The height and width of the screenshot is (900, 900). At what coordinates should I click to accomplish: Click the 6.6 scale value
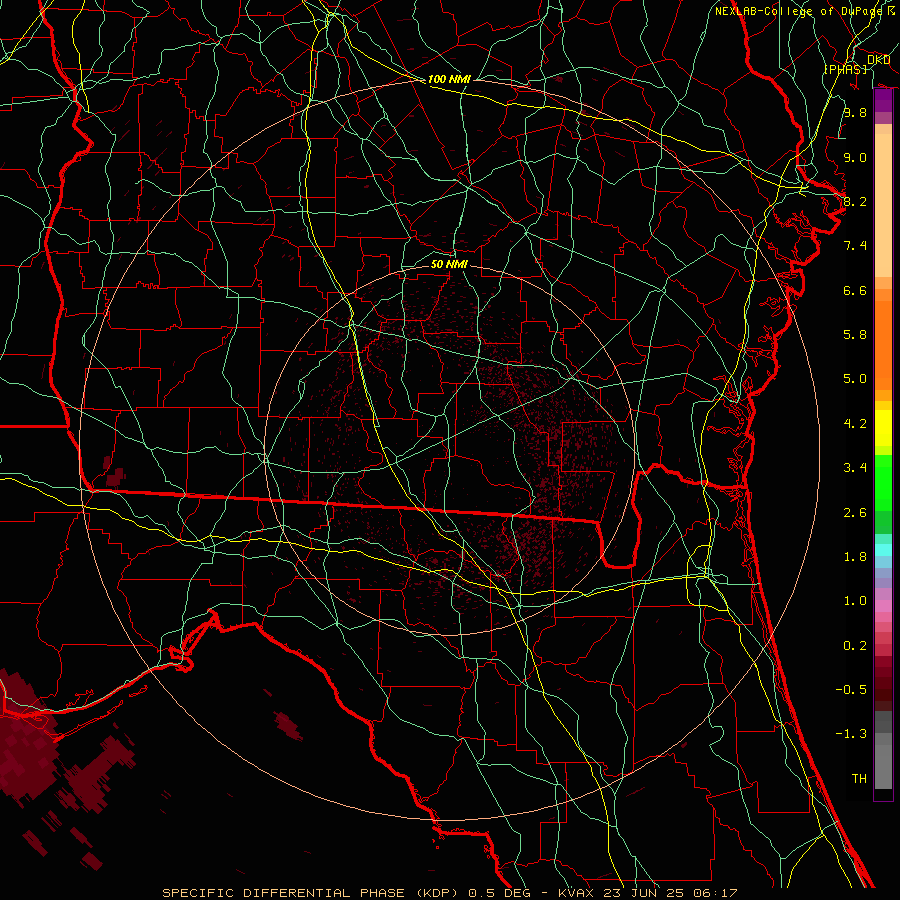(855, 290)
